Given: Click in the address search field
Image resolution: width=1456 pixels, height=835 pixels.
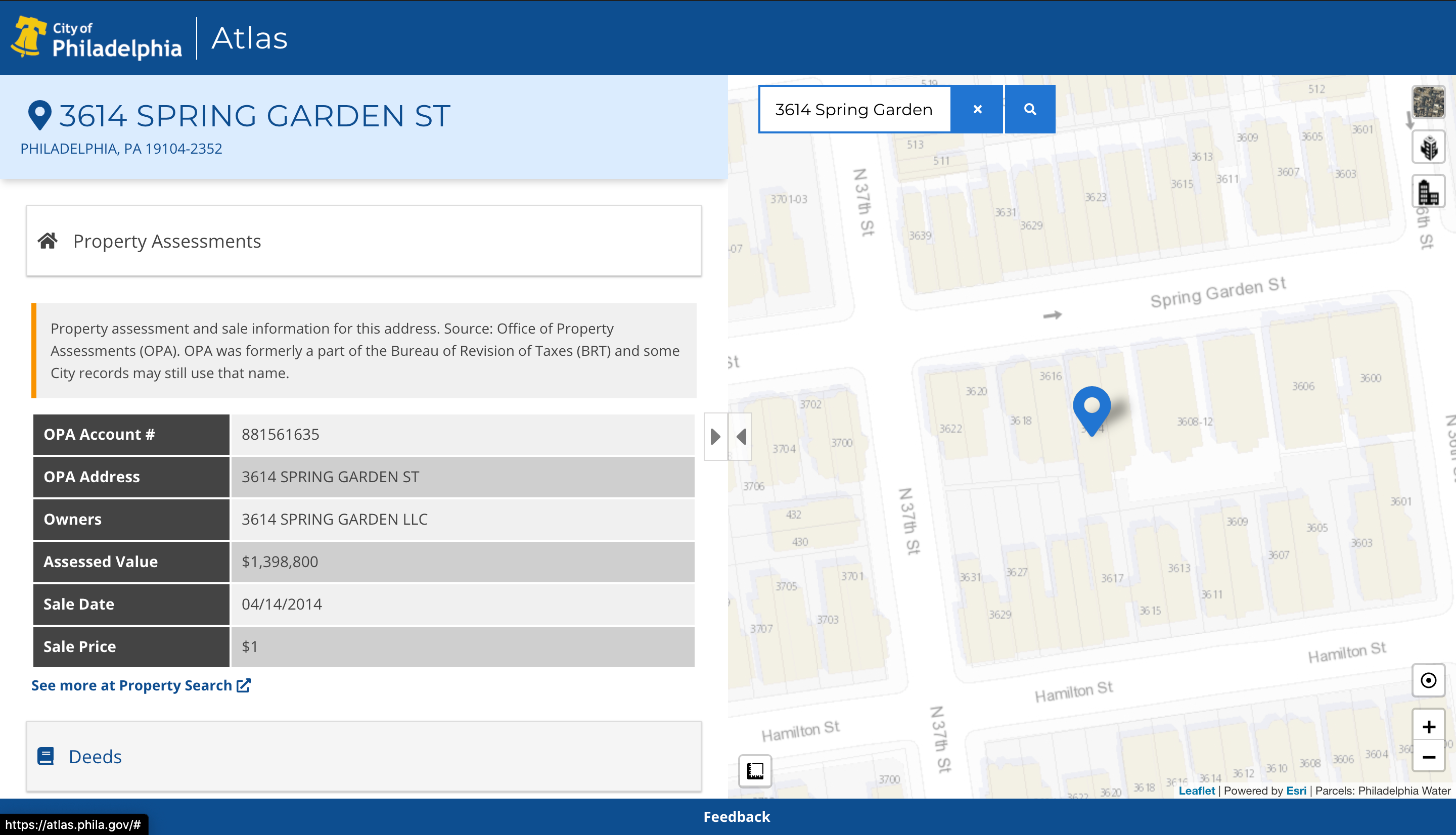Looking at the screenshot, I should [853, 109].
